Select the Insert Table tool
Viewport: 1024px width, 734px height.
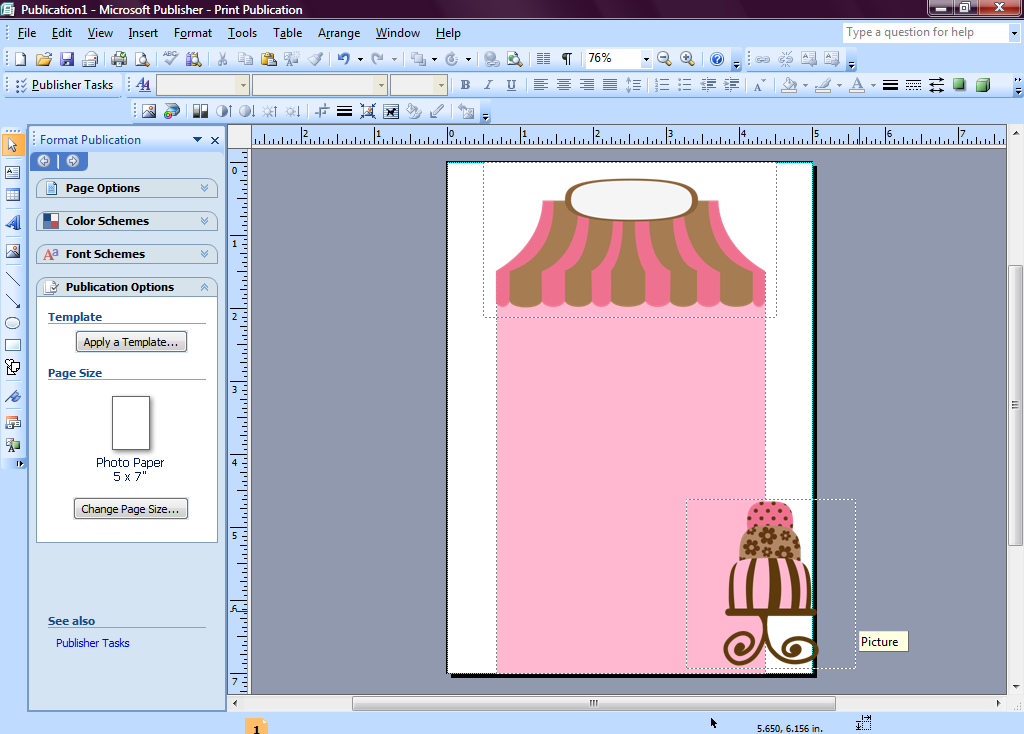coord(13,195)
